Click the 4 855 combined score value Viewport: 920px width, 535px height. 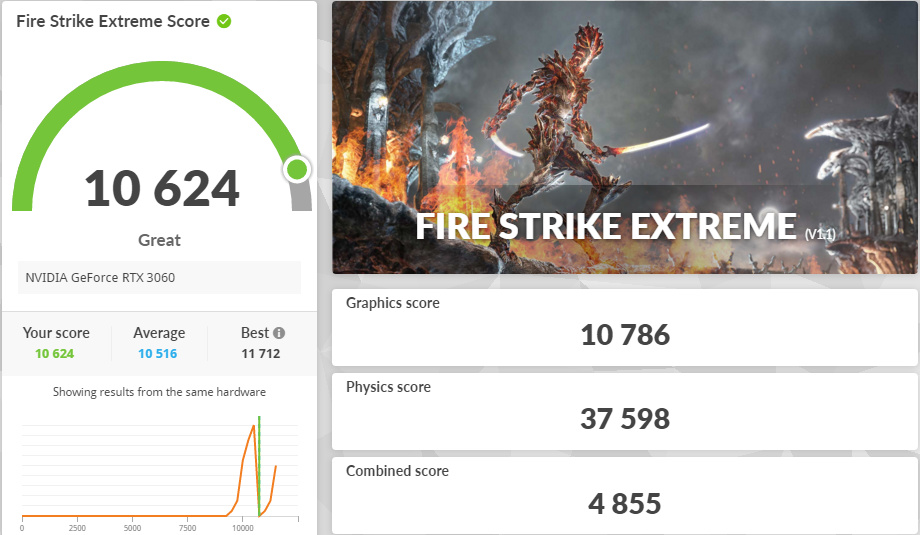pos(625,504)
